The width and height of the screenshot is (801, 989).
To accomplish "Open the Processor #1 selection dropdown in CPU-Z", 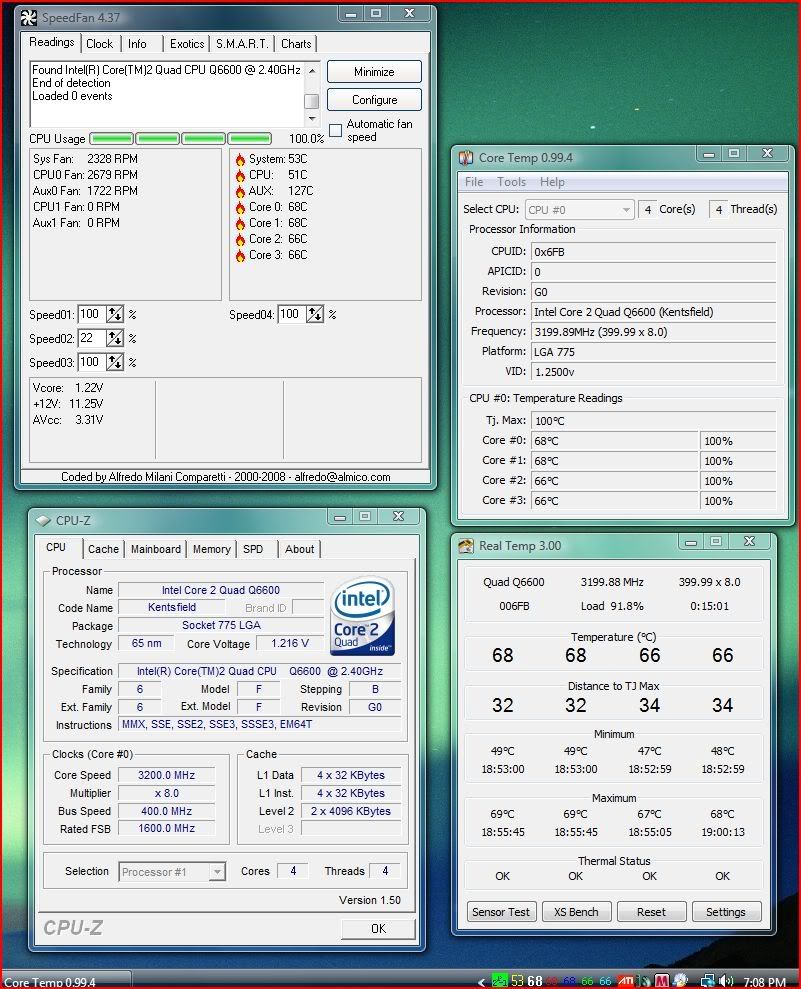I will point(172,872).
